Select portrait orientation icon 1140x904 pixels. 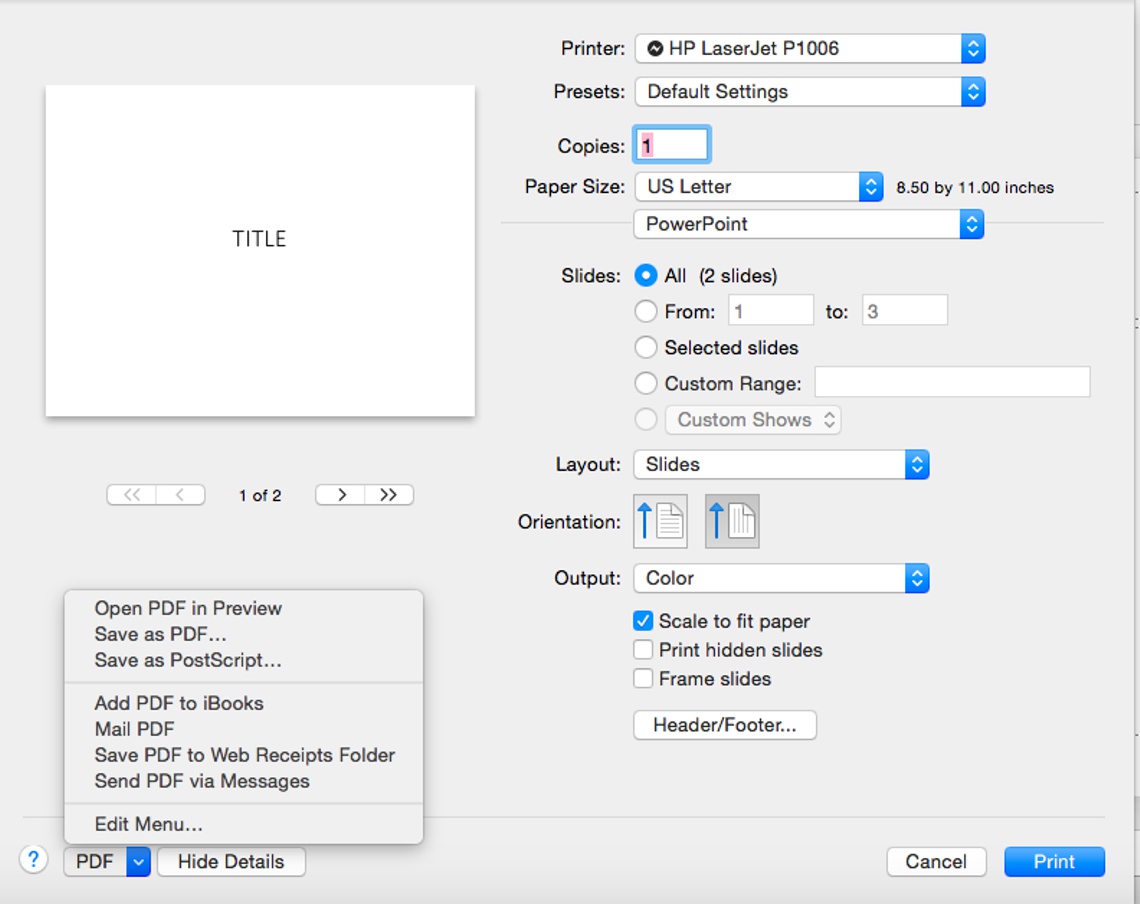click(660, 521)
